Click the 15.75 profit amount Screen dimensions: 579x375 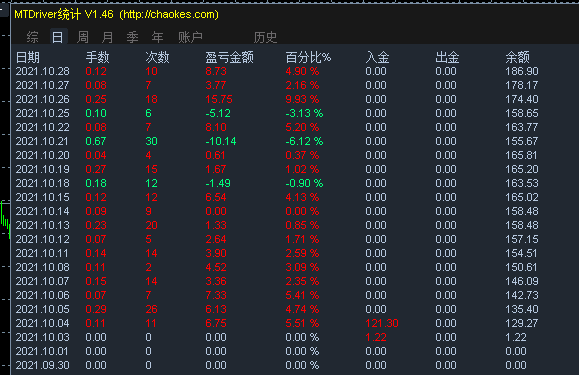click(219, 99)
